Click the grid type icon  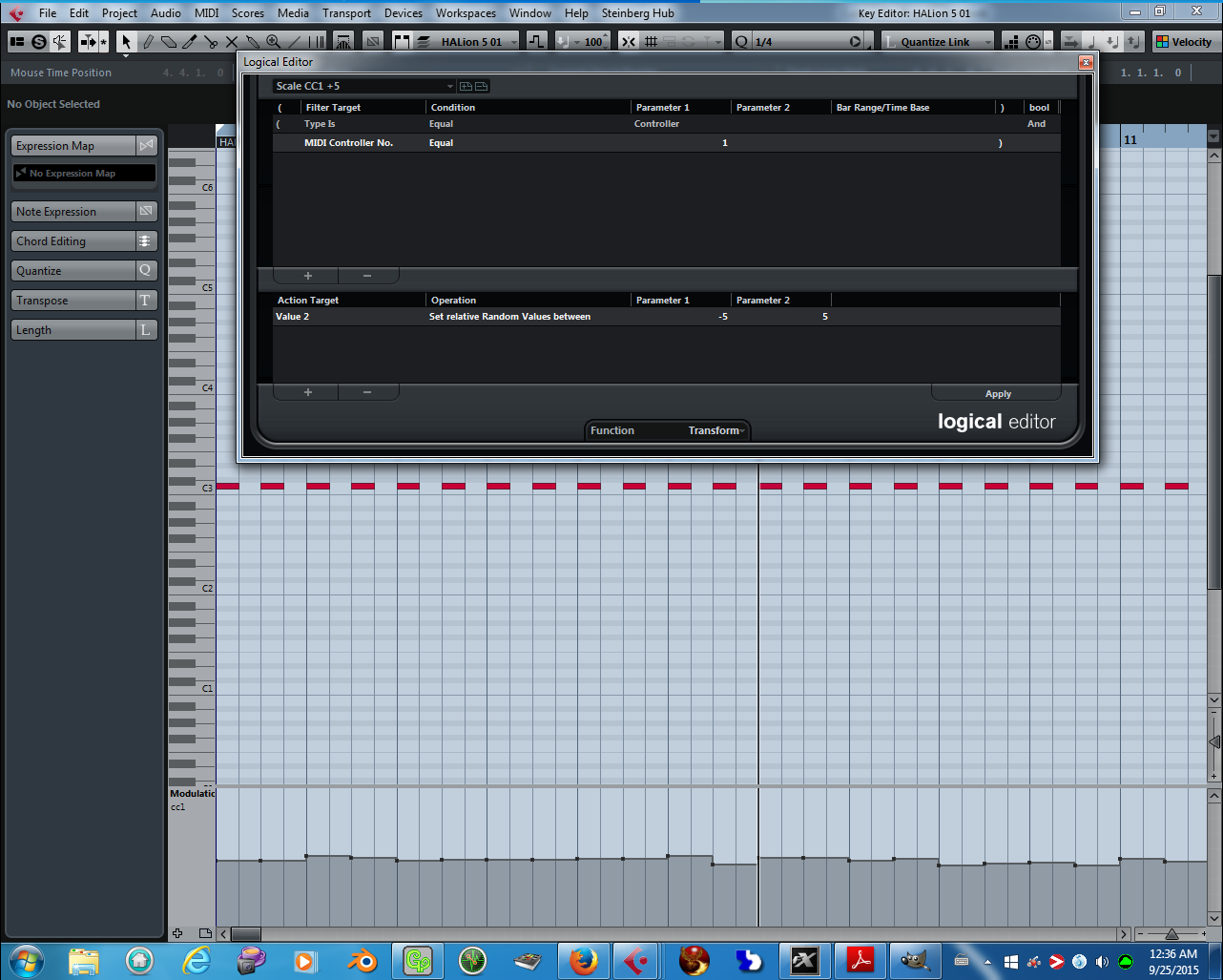click(652, 42)
